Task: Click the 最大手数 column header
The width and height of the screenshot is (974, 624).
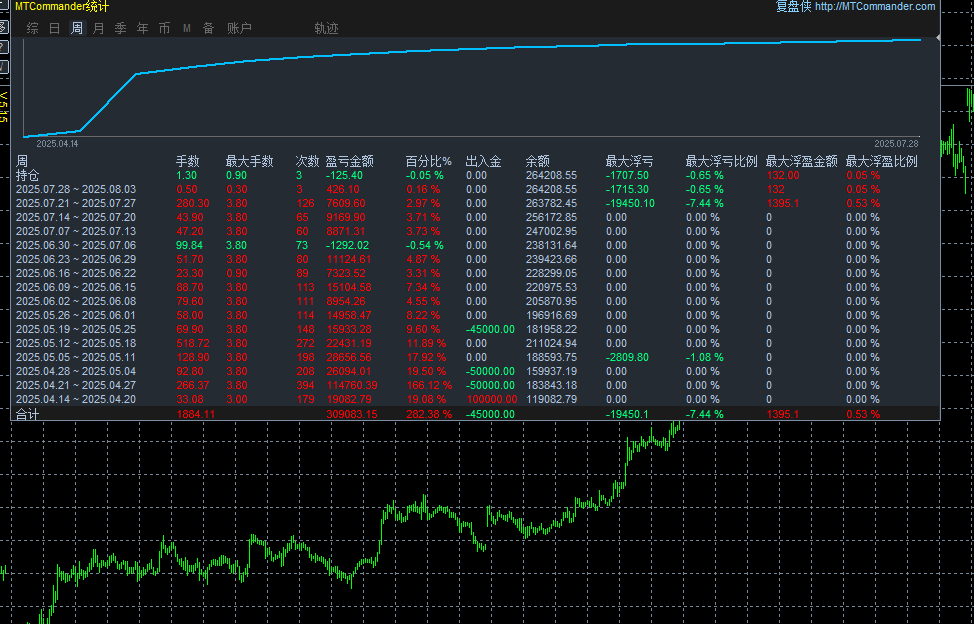Action: click(250, 161)
